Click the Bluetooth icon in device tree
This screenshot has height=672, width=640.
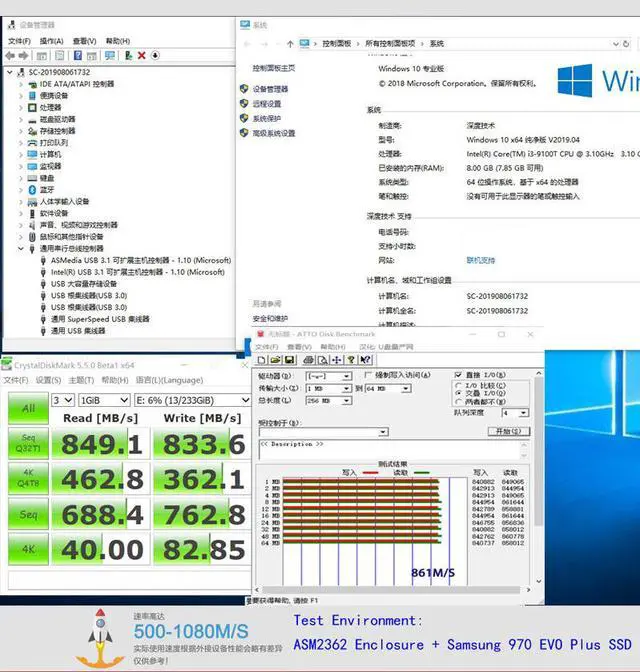click(31, 189)
